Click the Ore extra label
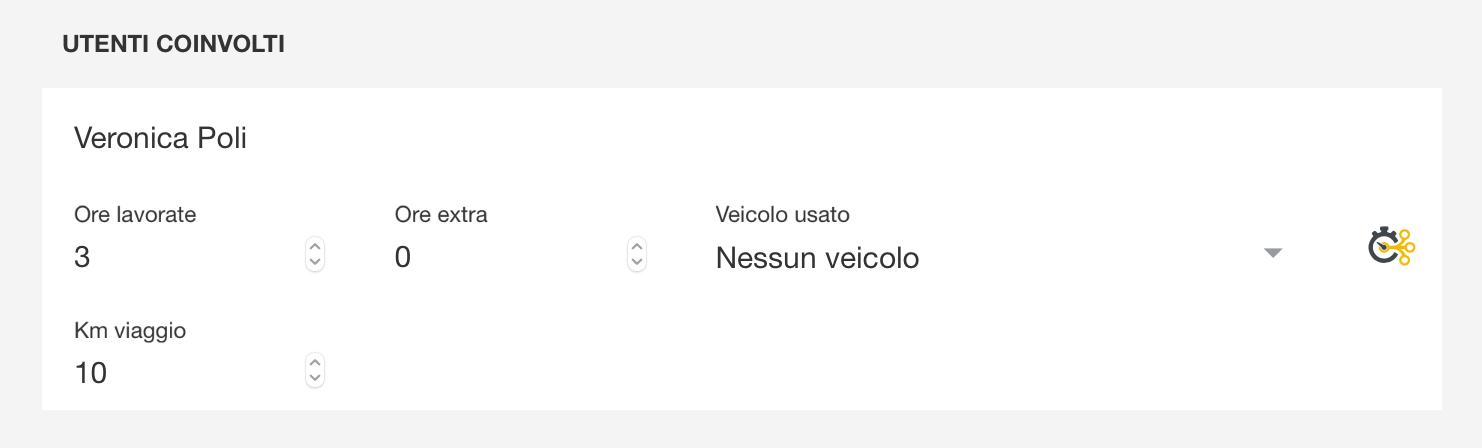Image resolution: width=1482 pixels, height=448 pixels. pyautogui.click(x=441, y=214)
